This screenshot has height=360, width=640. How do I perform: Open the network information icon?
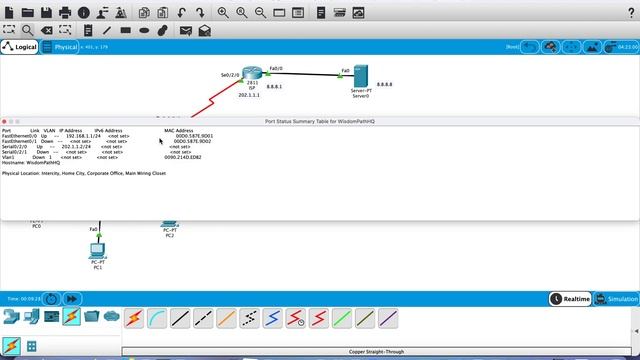84,13
